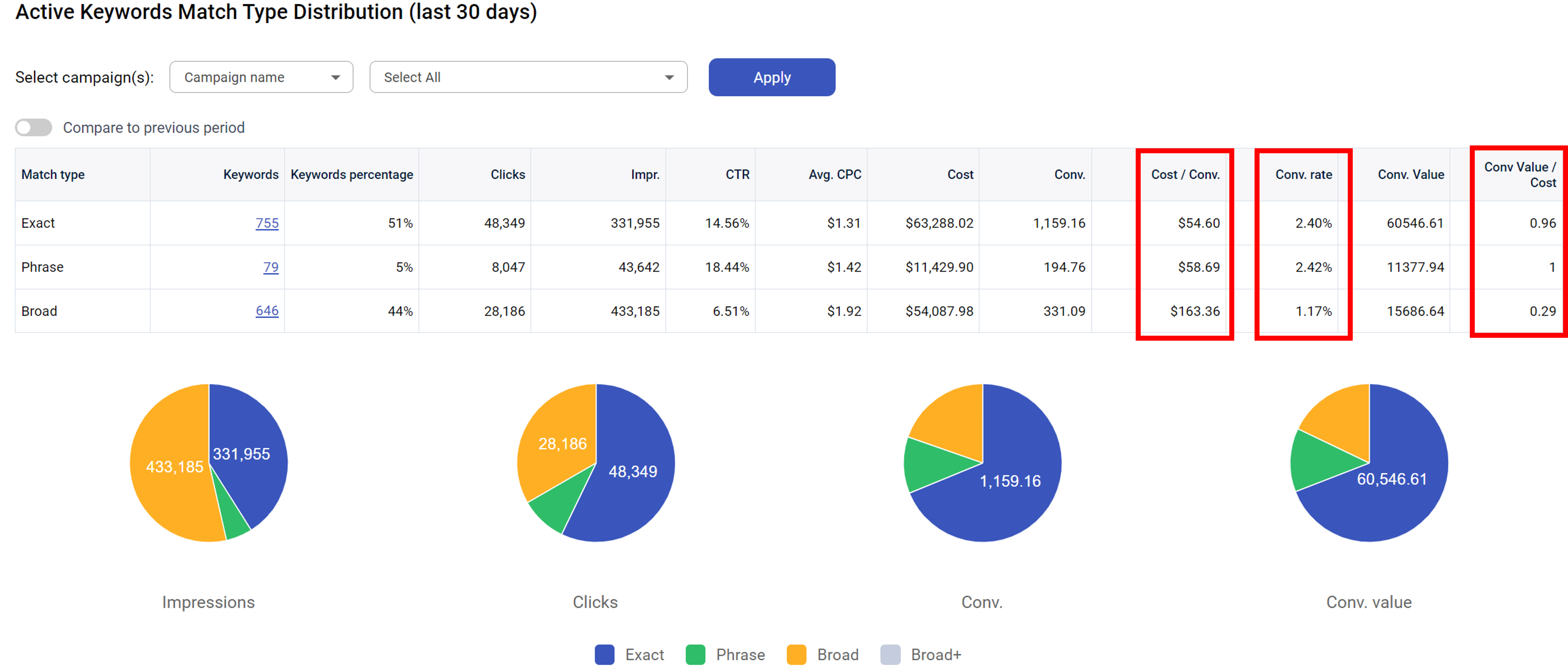This screenshot has width=1568, height=671.
Task: Click the Match type column header
Action: point(53,175)
